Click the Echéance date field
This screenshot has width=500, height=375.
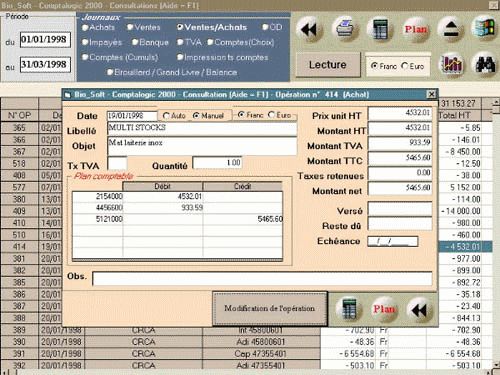tap(393, 241)
